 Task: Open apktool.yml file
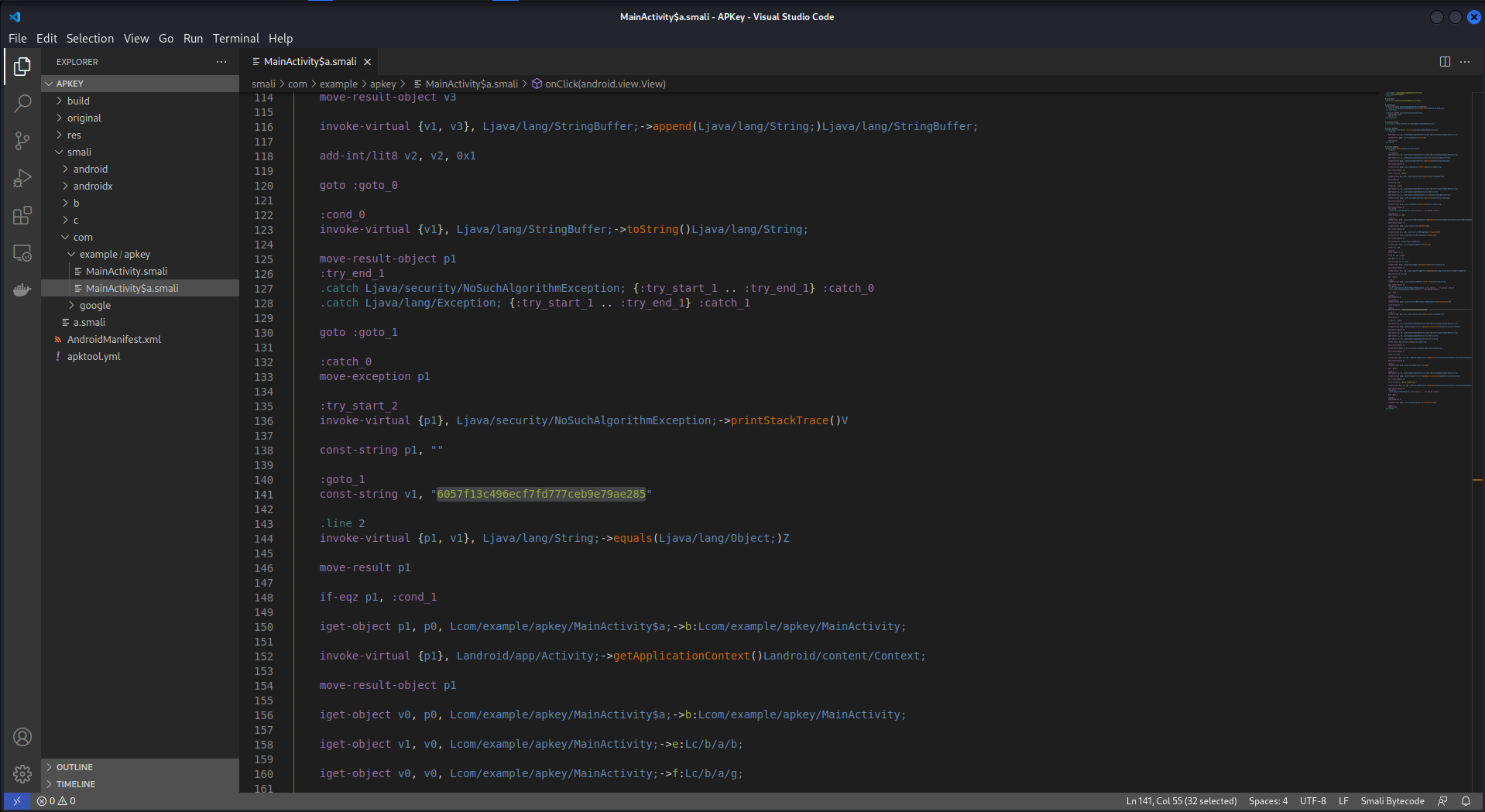tap(140, 356)
